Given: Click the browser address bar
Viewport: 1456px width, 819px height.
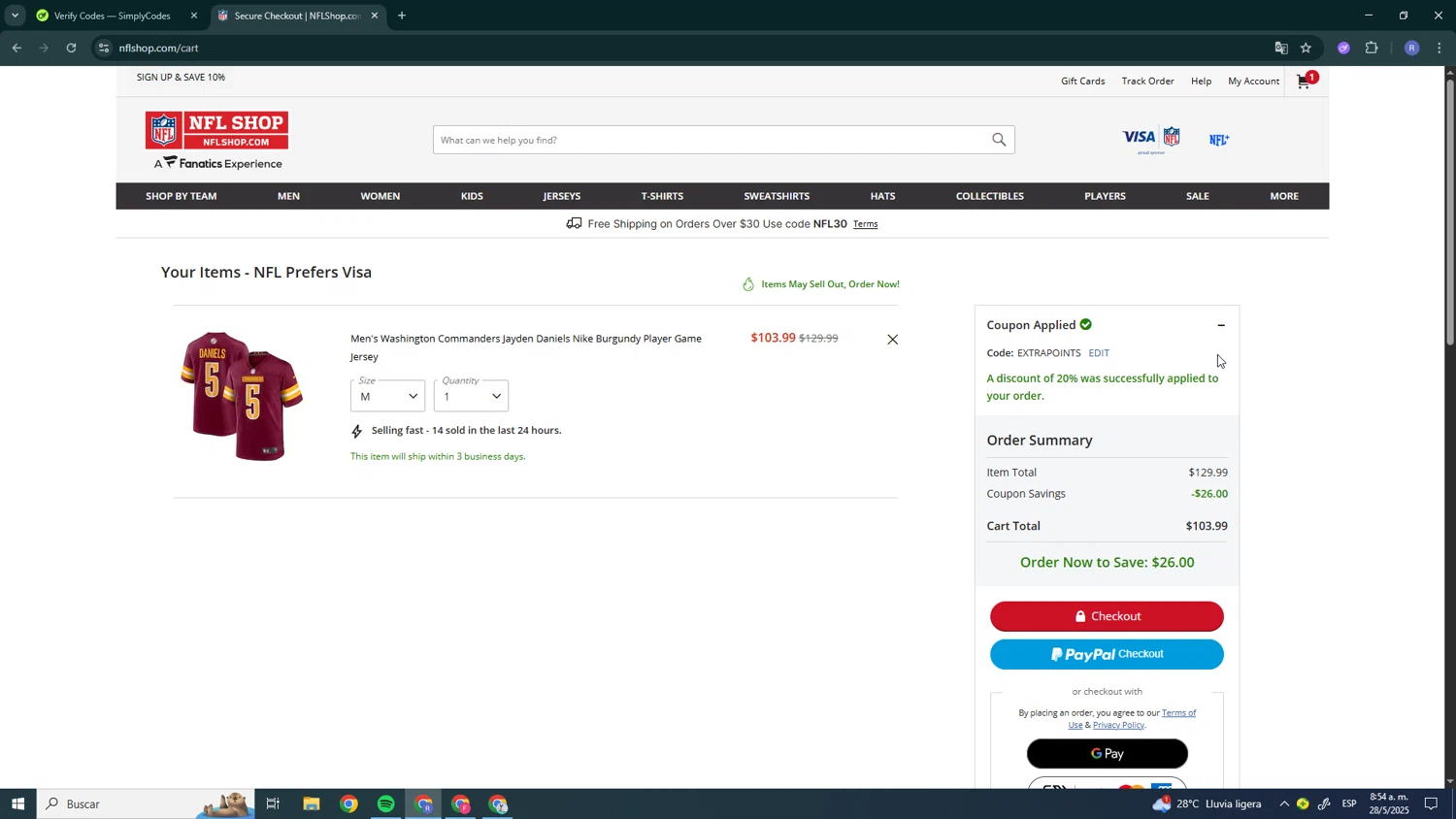Looking at the screenshot, I should (x=679, y=48).
